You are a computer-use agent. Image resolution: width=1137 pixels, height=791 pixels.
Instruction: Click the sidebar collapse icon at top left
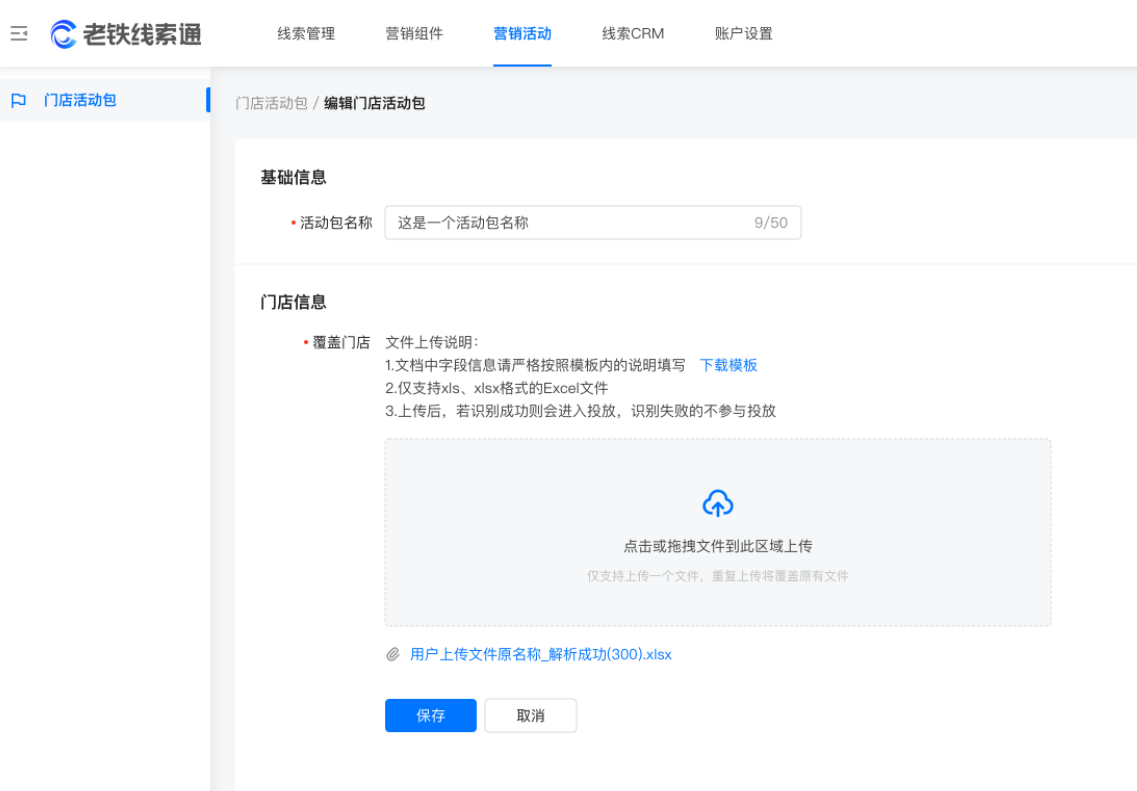[18, 32]
